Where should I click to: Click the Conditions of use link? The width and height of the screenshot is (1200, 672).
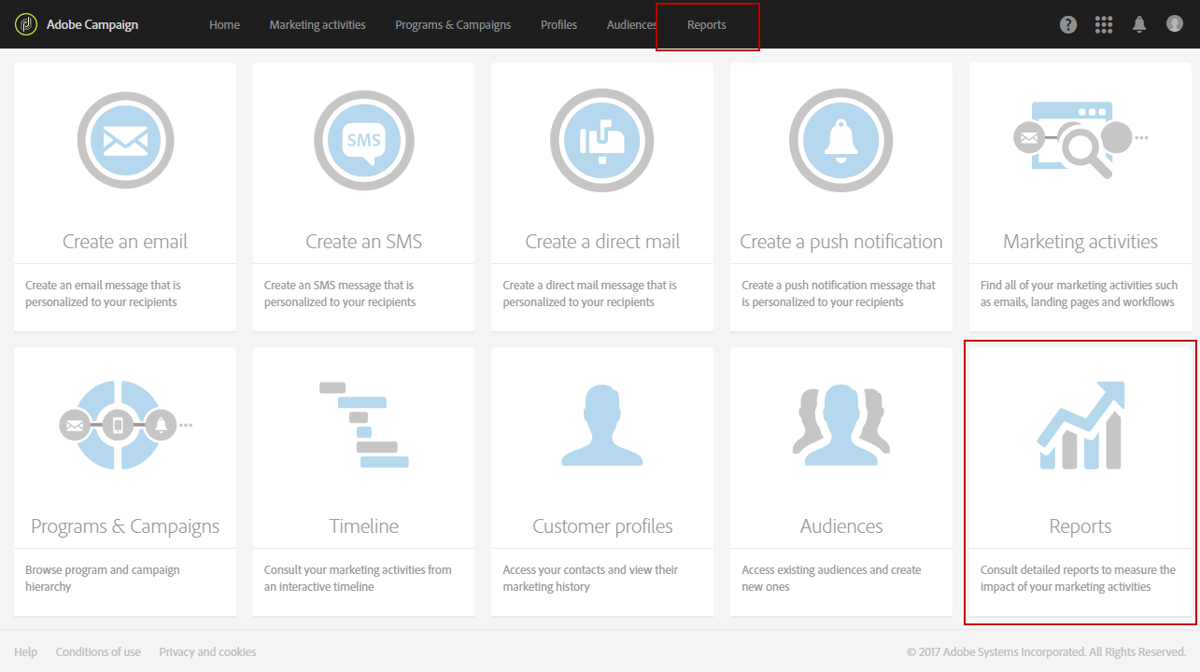[98, 651]
